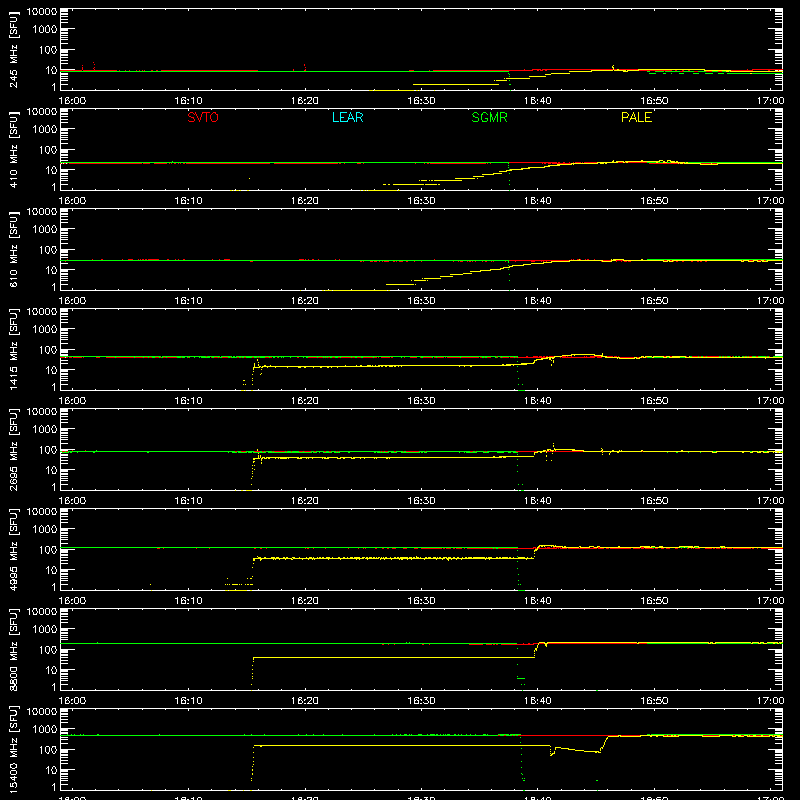
Task: Click 16:20 tick below the 8800 MHz panel
Action: tap(305, 701)
